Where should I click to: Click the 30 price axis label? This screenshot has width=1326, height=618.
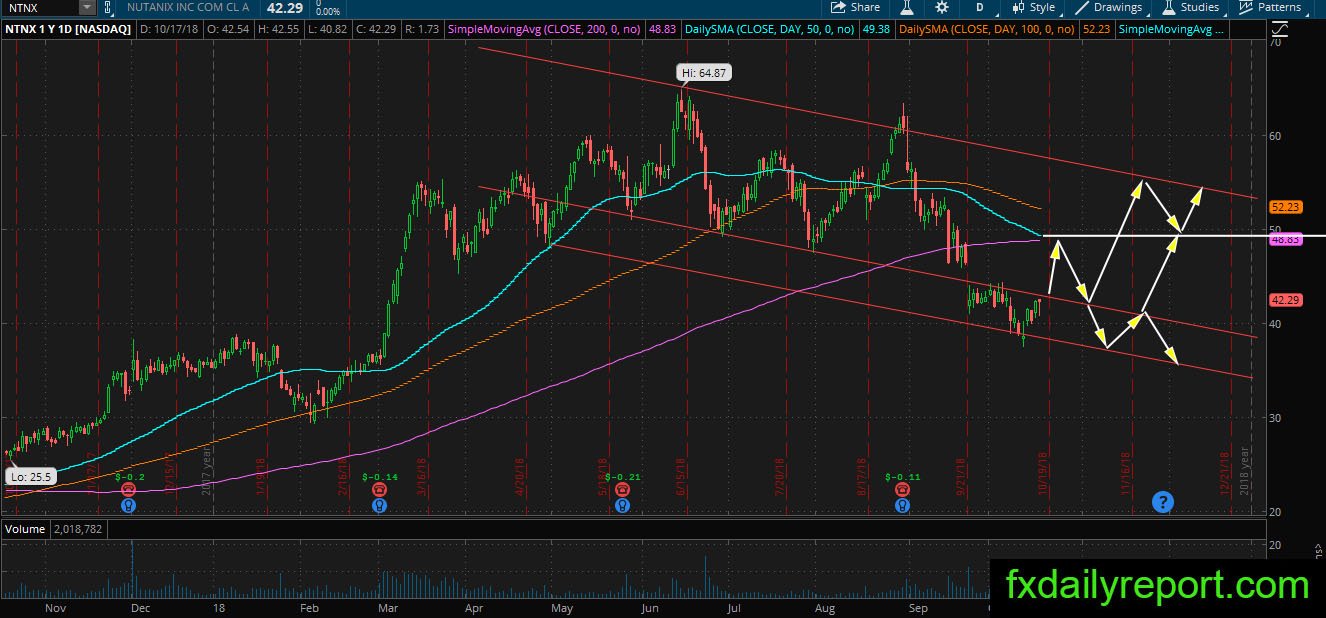coord(1275,418)
